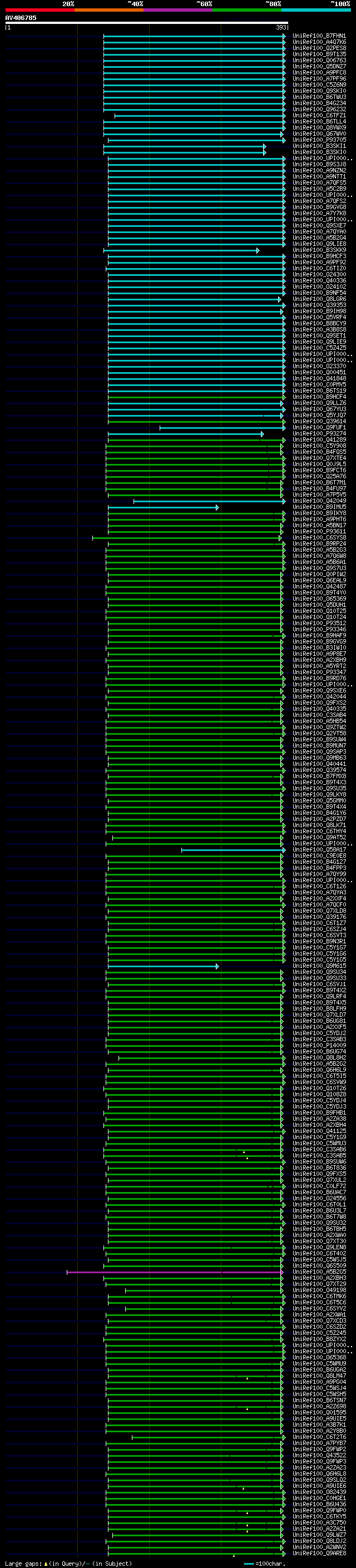Select hit label UniRef100_C6TIZ0
The width and height of the screenshot is (356, 1568).
point(319,269)
